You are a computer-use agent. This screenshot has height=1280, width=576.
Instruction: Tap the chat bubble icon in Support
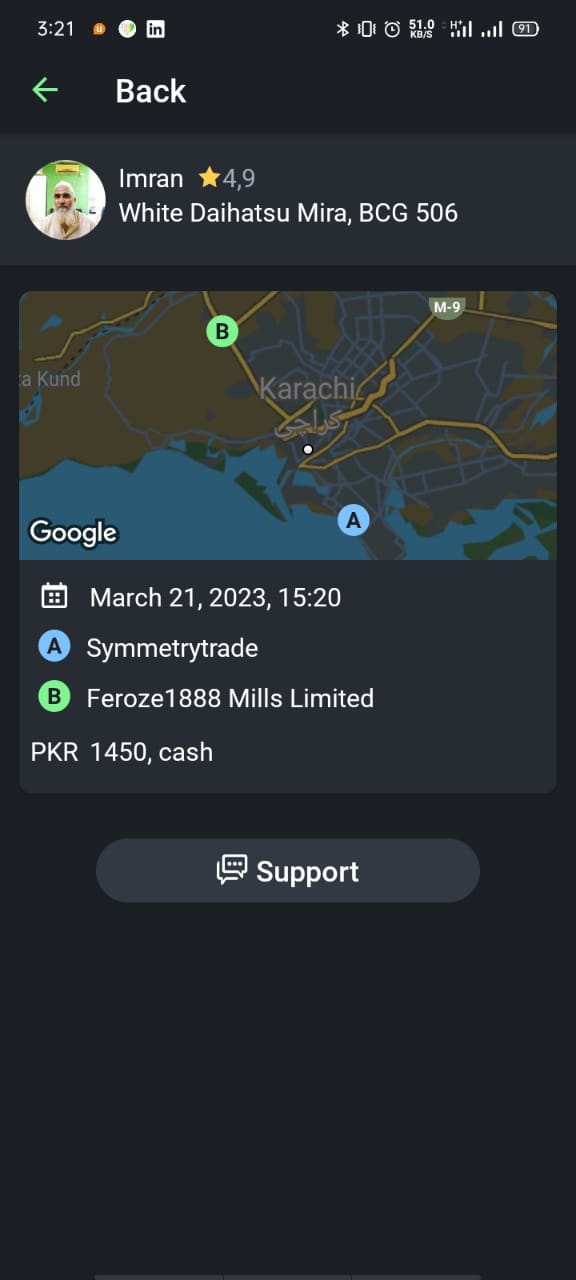[x=232, y=870]
